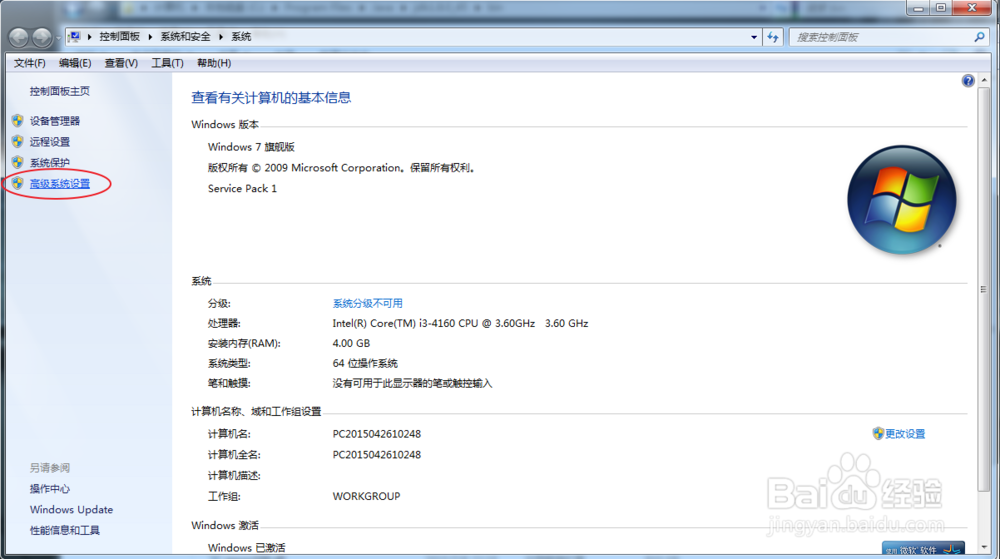Click shield icon beside 更改设置
This screenshot has width=1000, height=559.
tap(878, 433)
